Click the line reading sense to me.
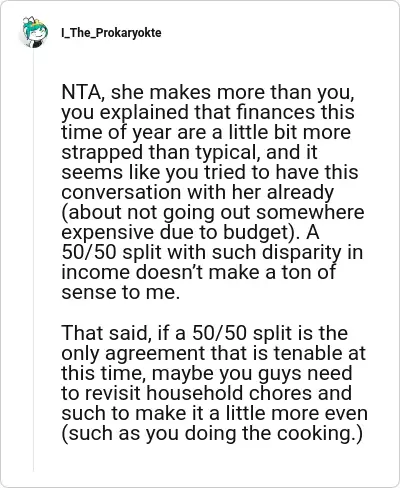The height and width of the screenshot is (488, 400). (121, 292)
